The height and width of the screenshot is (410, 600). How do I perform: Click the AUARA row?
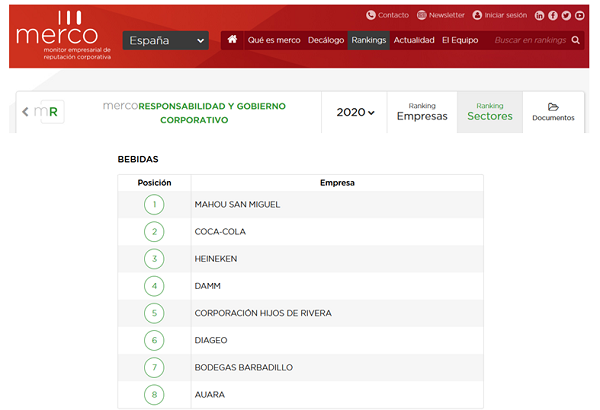pos(300,395)
